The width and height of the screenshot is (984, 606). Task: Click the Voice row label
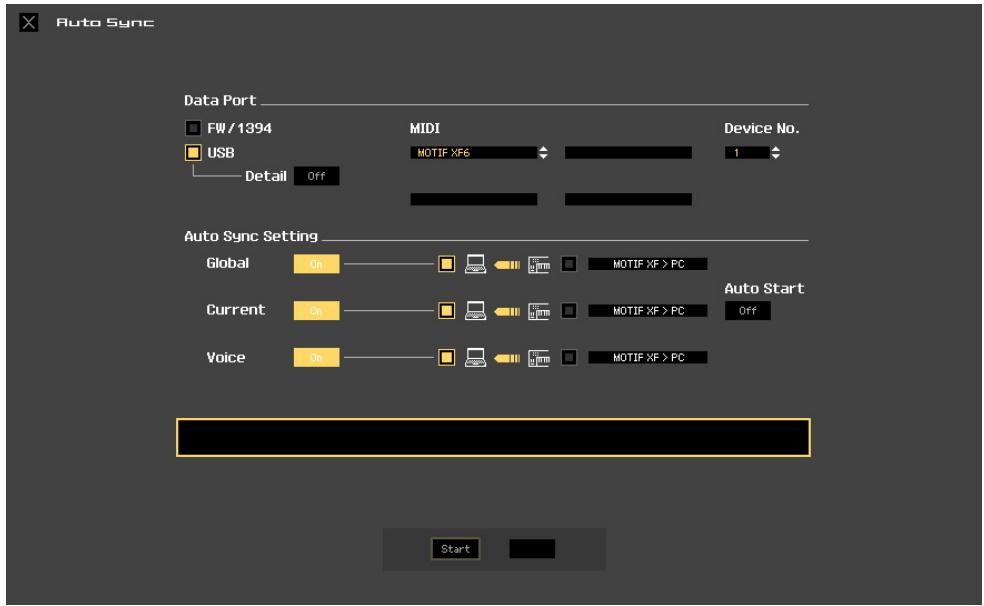(225, 358)
